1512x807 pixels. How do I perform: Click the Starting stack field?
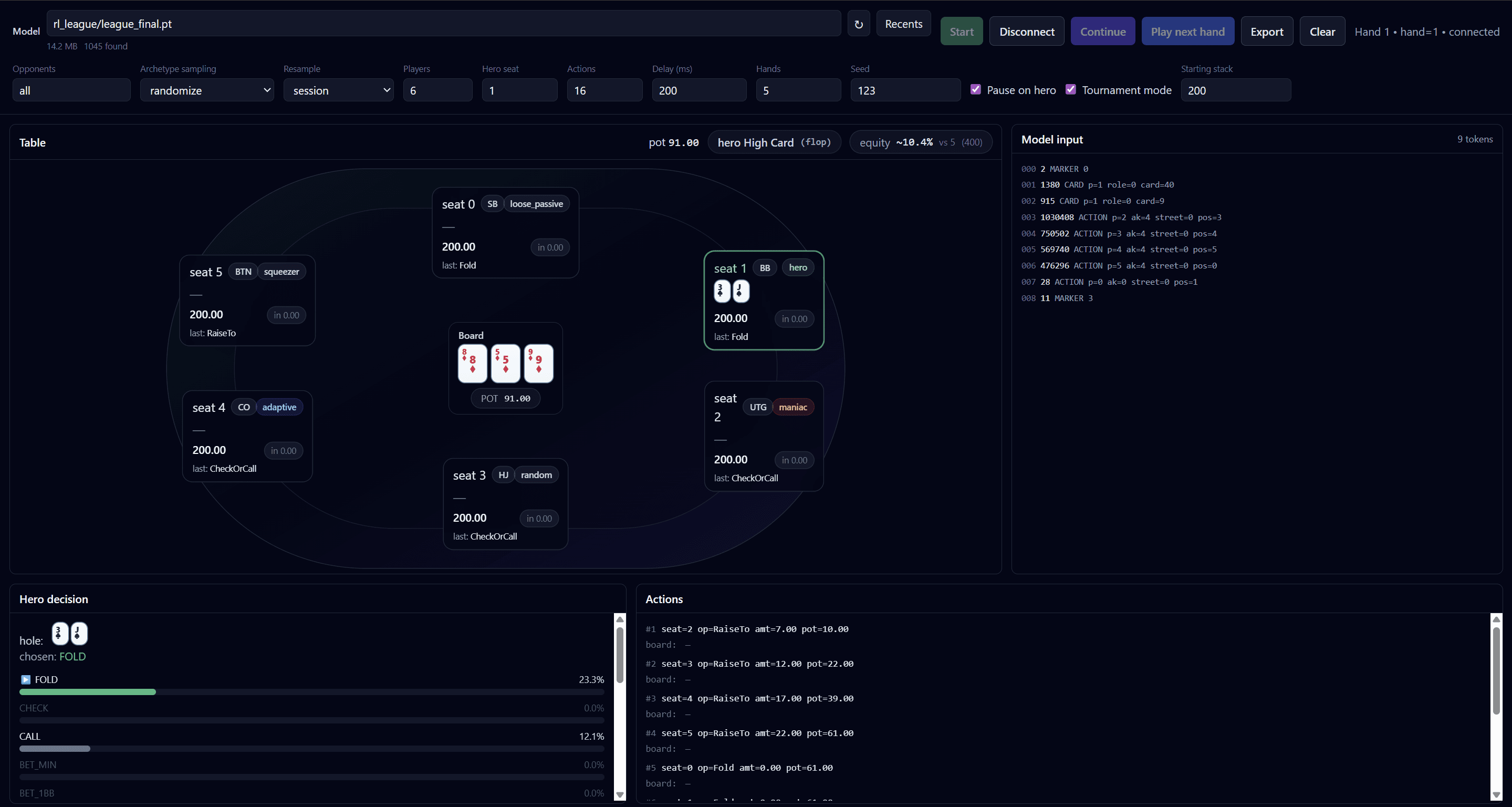[x=1236, y=90]
